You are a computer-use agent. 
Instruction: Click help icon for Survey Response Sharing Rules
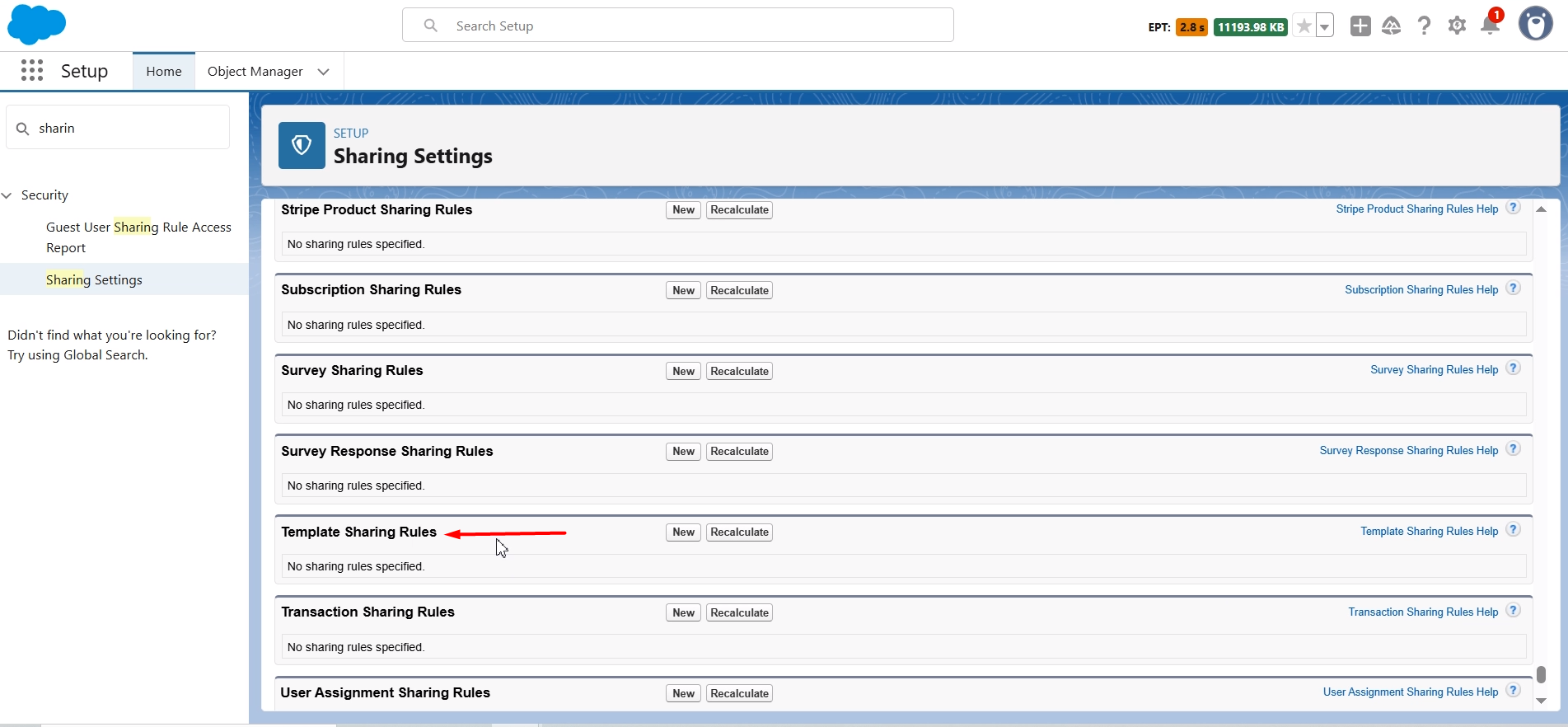coord(1513,449)
